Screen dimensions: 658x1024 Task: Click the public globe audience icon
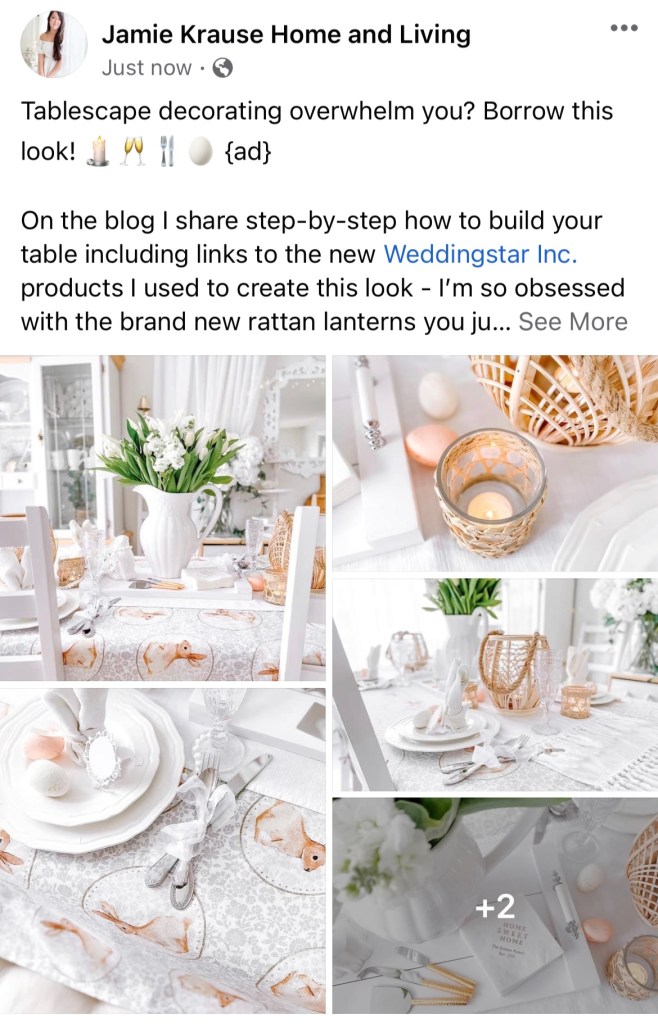(223, 68)
